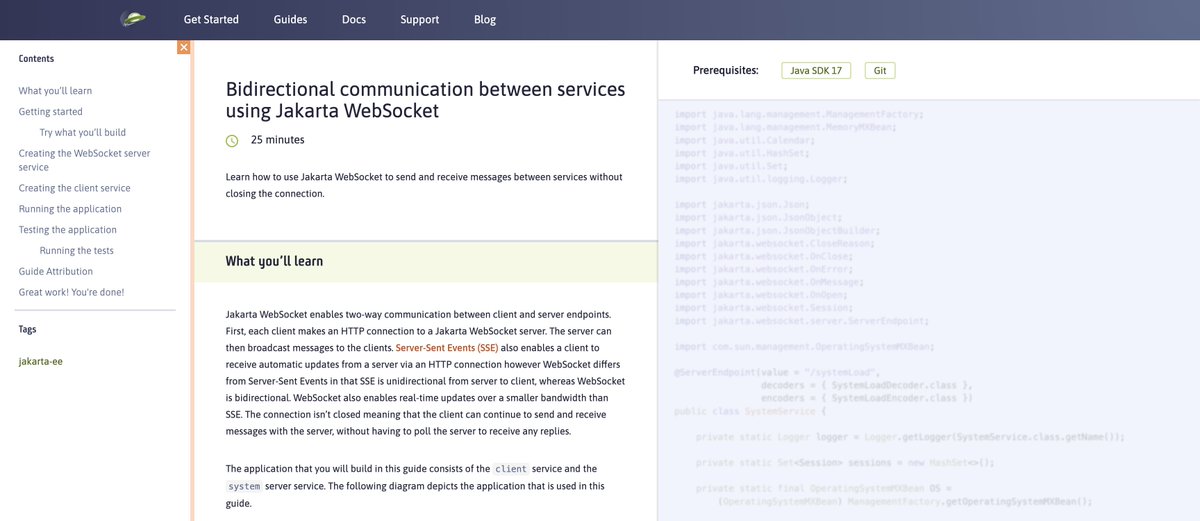Open the Get Started menu
This screenshot has width=1200, height=521.
pos(211,19)
